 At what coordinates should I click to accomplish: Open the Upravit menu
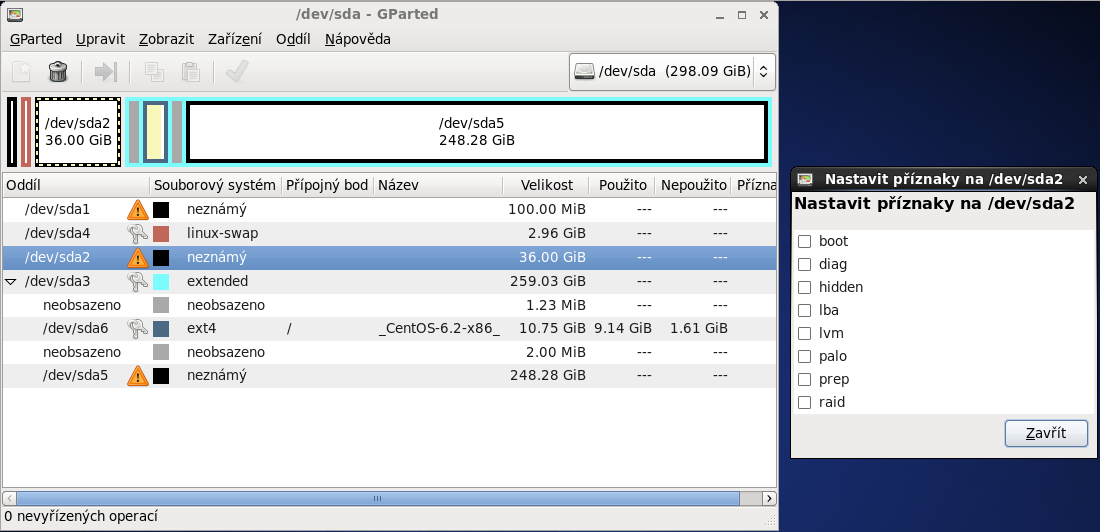[x=100, y=39]
